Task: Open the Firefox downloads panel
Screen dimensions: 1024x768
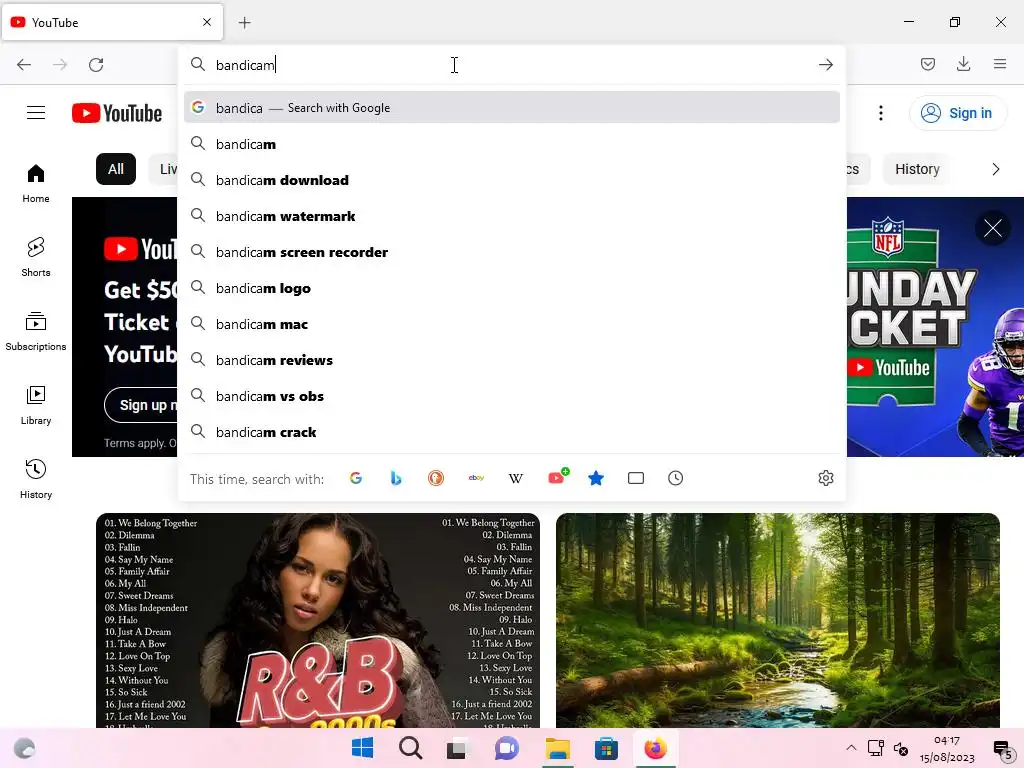Action: tap(963, 64)
